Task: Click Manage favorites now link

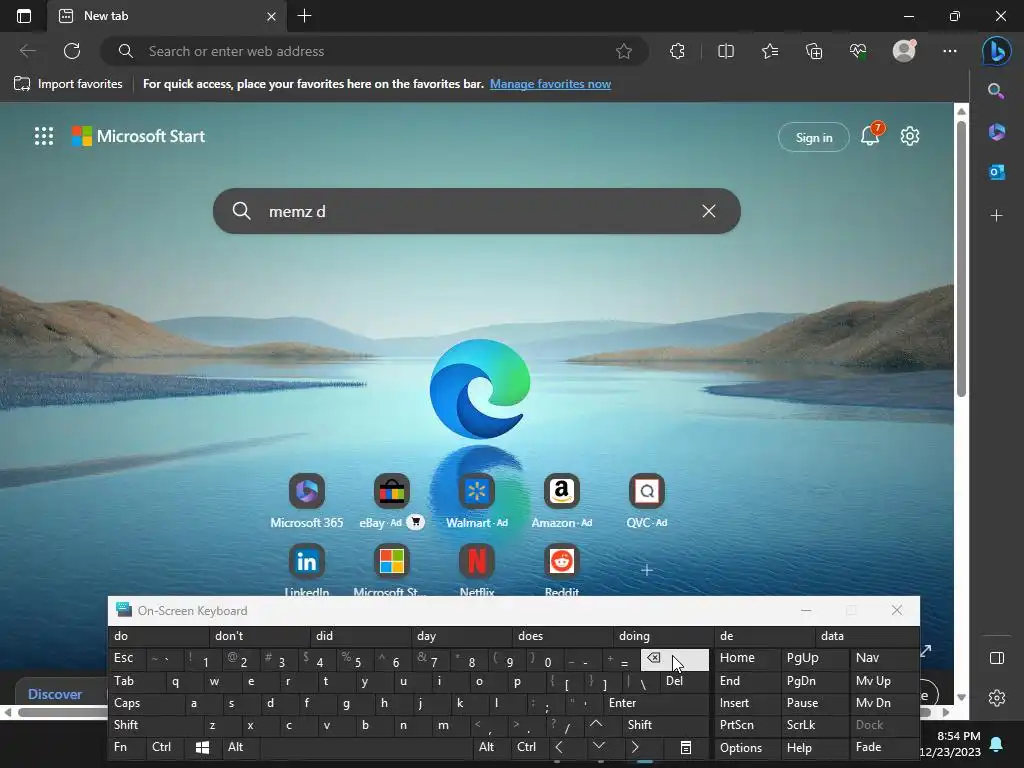Action: [550, 84]
